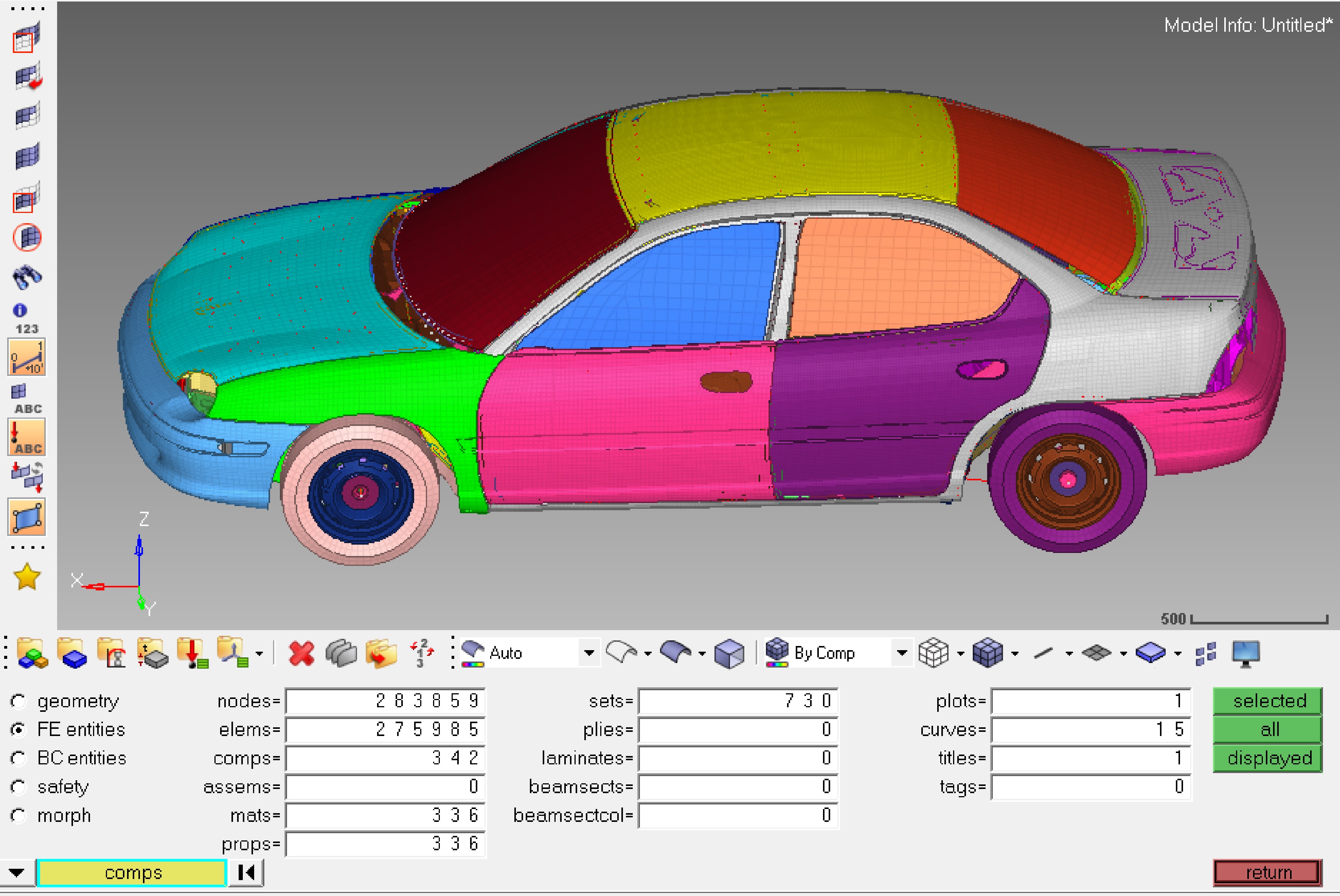Click the monitor display icon in toolbar
This screenshot has height=896, width=1340.
pos(1246,653)
